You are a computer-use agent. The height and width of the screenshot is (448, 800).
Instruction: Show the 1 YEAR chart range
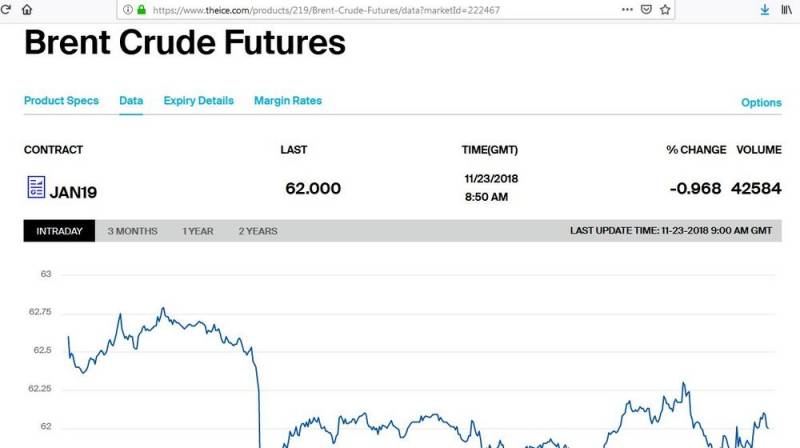point(198,231)
